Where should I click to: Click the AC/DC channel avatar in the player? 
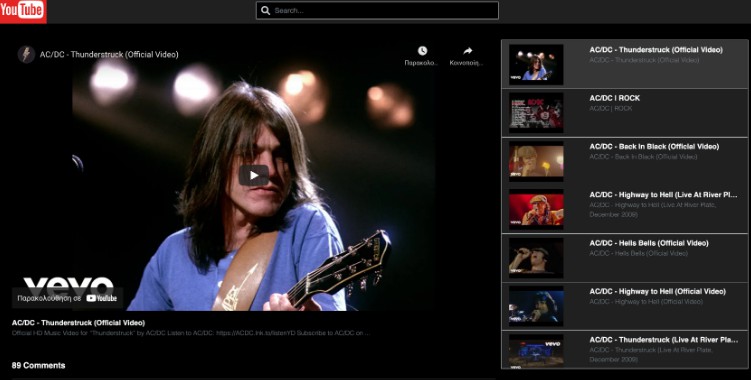26,54
